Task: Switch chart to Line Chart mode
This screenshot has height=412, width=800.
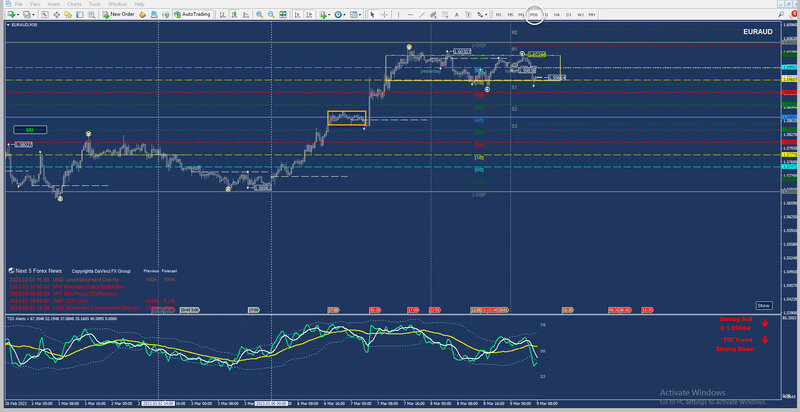Action: [x=245, y=14]
